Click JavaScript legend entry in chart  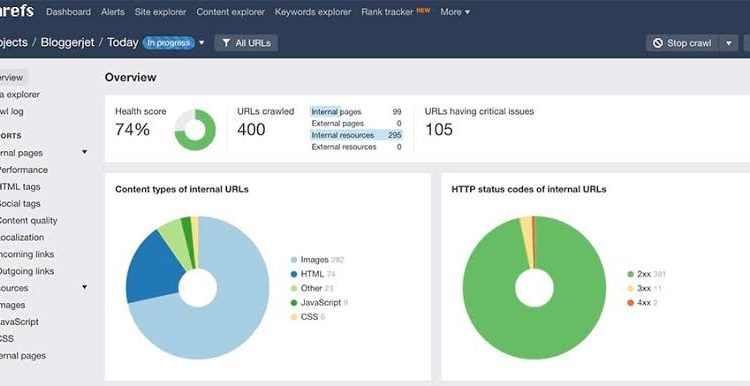tap(319, 302)
